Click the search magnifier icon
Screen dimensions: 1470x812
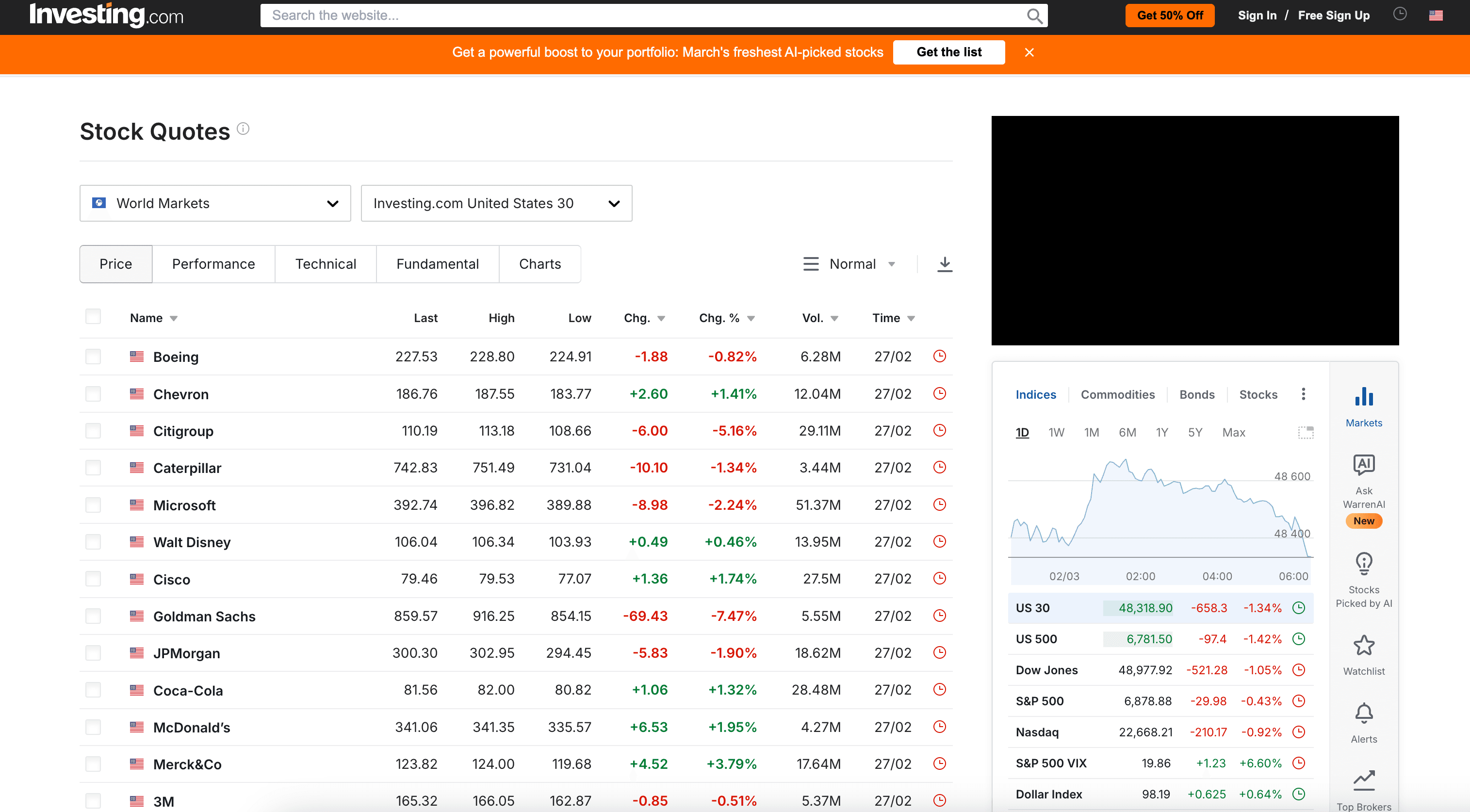[x=1035, y=16]
